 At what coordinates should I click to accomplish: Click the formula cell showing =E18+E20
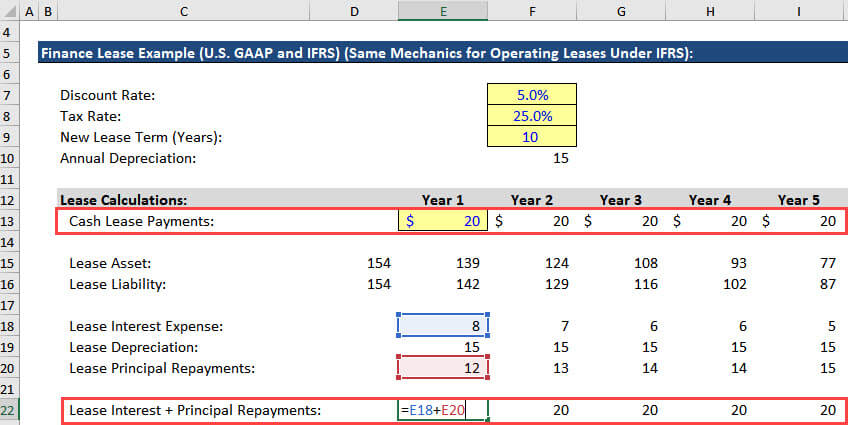click(443, 410)
